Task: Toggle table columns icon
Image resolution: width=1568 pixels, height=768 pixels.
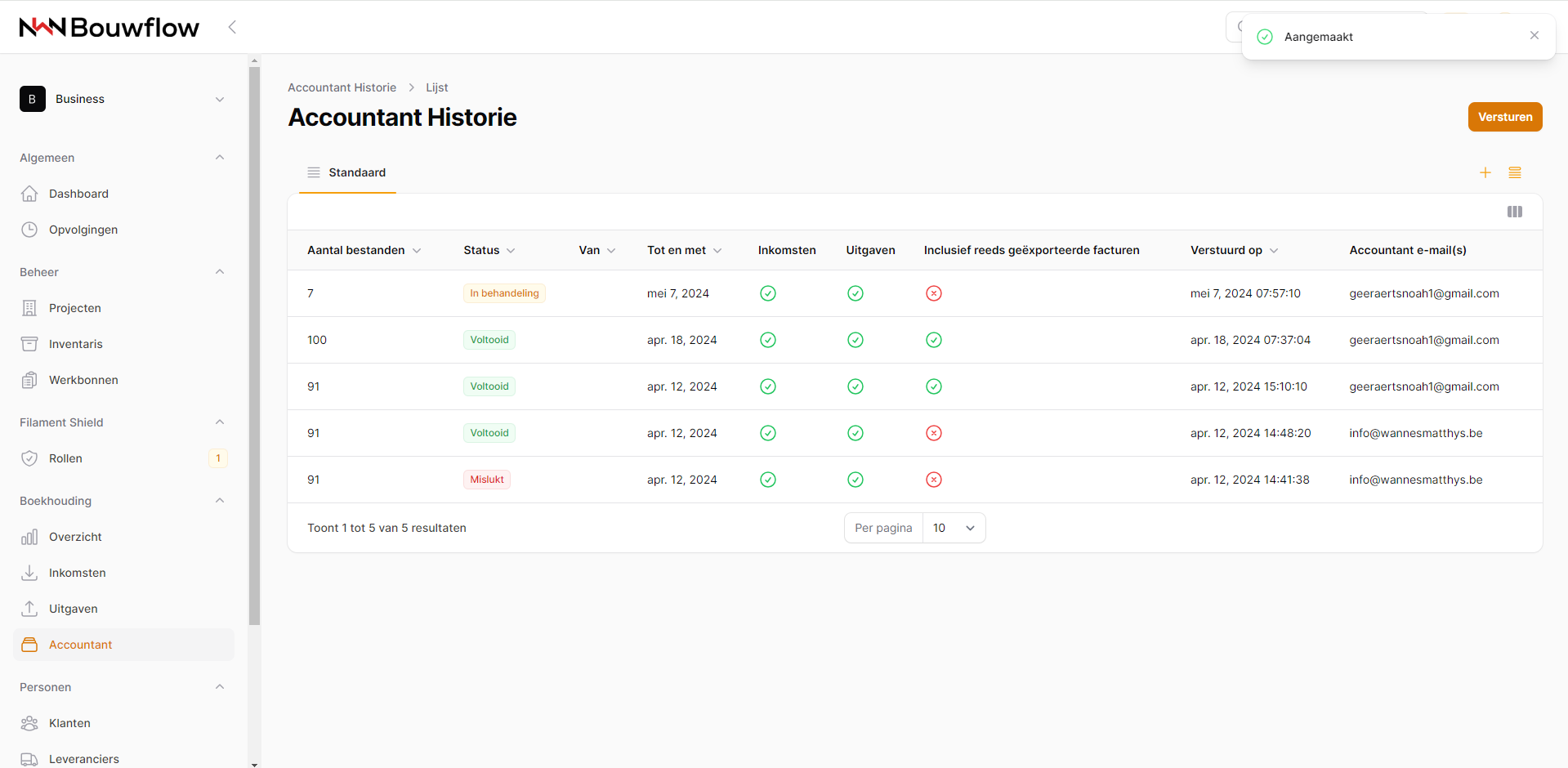Action: (x=1515, y=212)
